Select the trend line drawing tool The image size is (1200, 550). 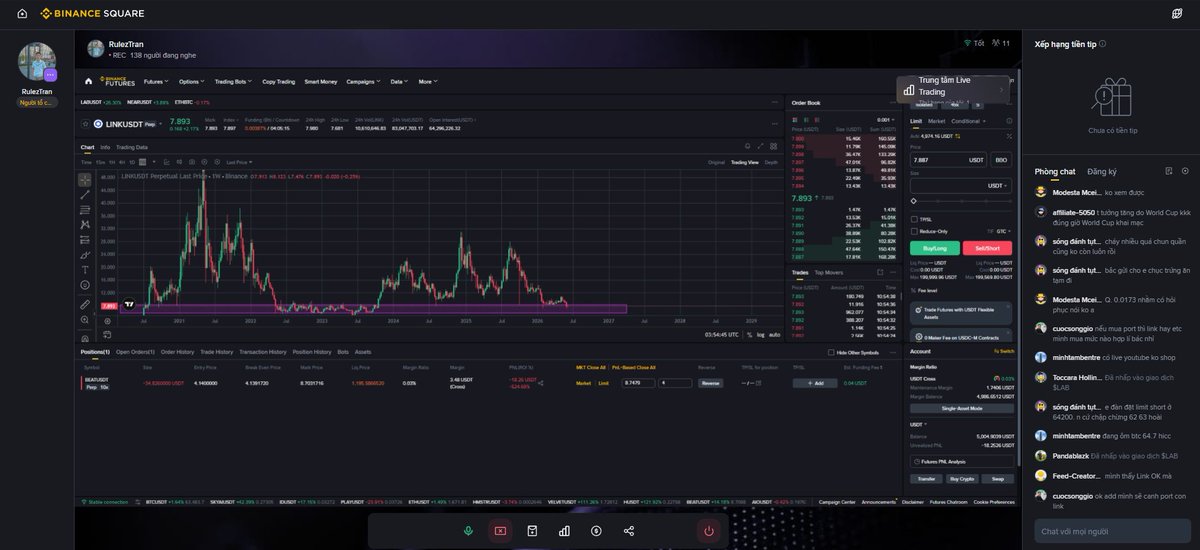(85, 195)
